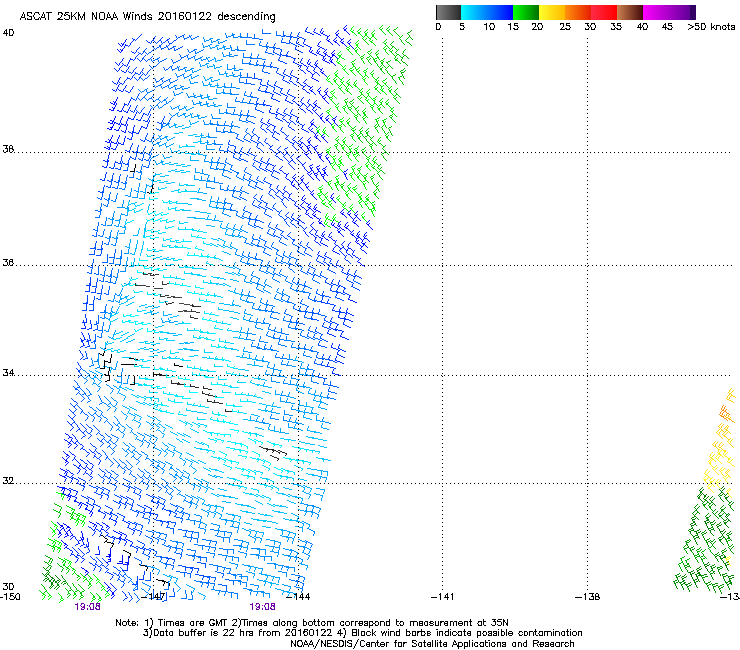Click the 'NOAA/NESDIS/Center for Satellite Applications and Research' credit

[432, 644]
